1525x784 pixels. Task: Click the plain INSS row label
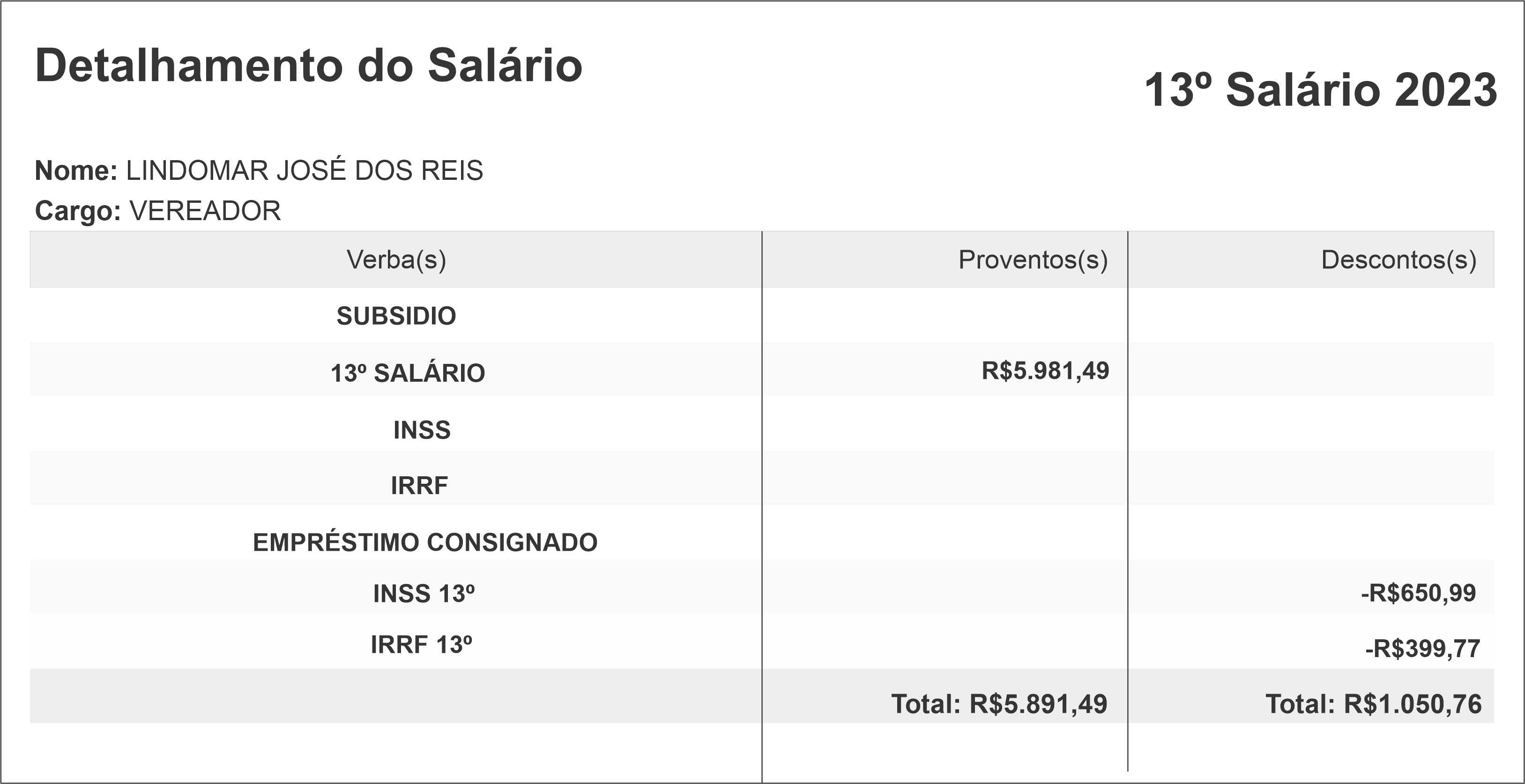coord(422,430)
